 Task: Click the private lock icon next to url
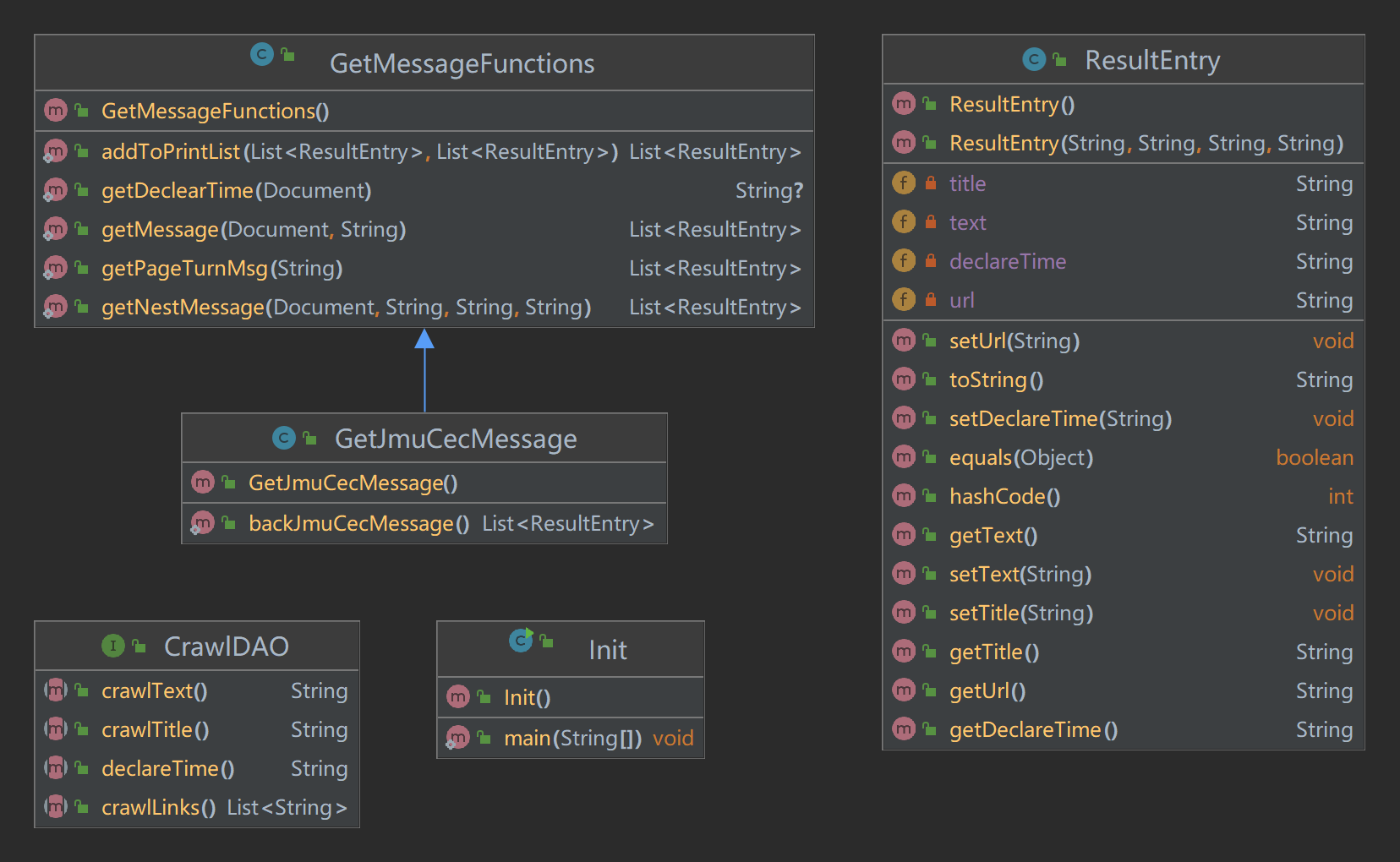point(930,300)
